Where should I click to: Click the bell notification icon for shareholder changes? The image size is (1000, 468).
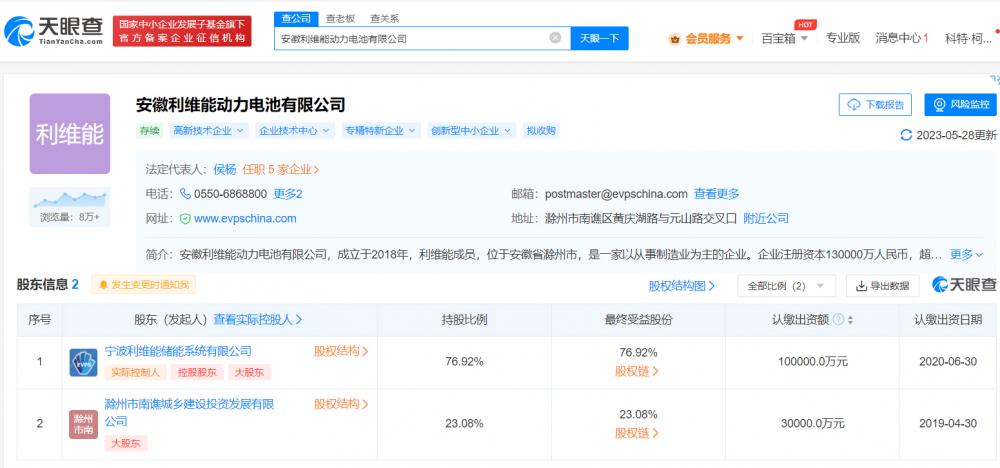click(103, 285)
